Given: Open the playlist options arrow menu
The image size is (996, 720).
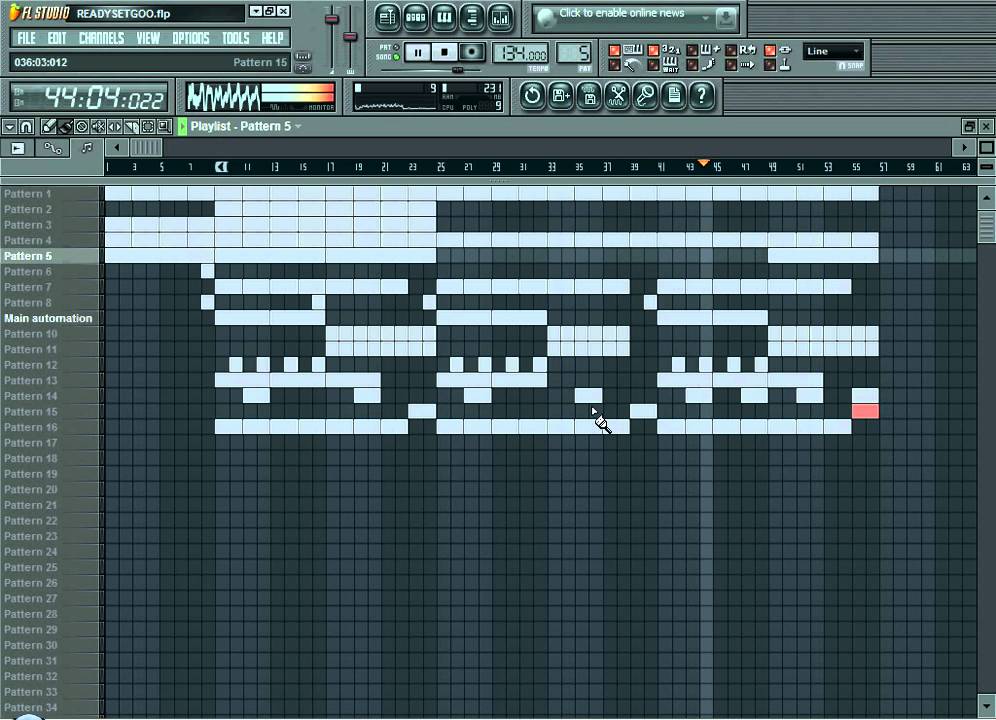Looking at the screenshot, I should click(10, 126).
